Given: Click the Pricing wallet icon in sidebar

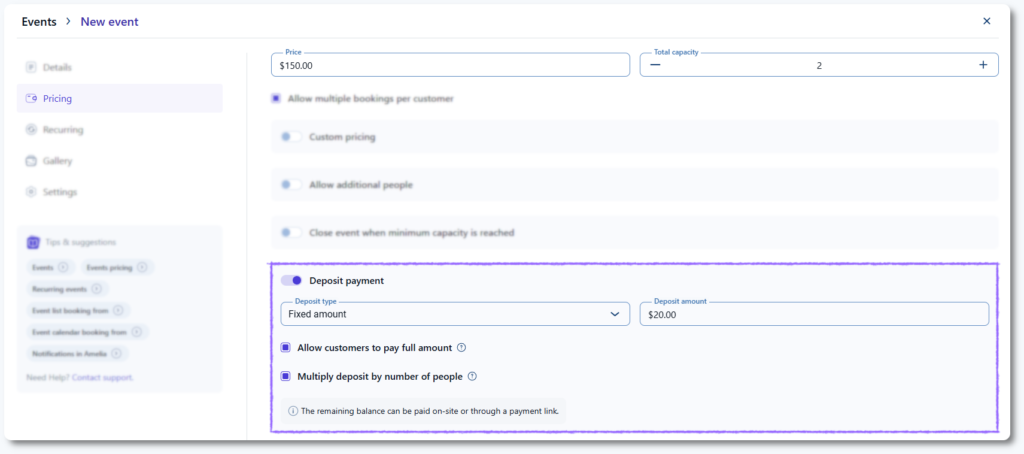Looking at the screenshot, I should click(x=32, y=98).
